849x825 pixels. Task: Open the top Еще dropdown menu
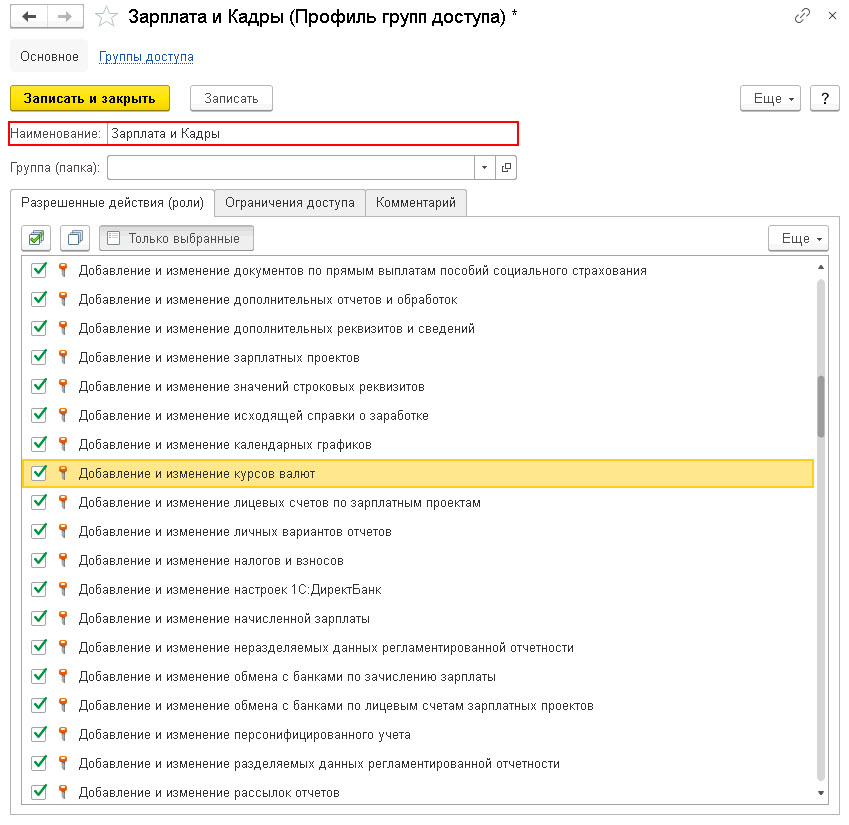770,99
